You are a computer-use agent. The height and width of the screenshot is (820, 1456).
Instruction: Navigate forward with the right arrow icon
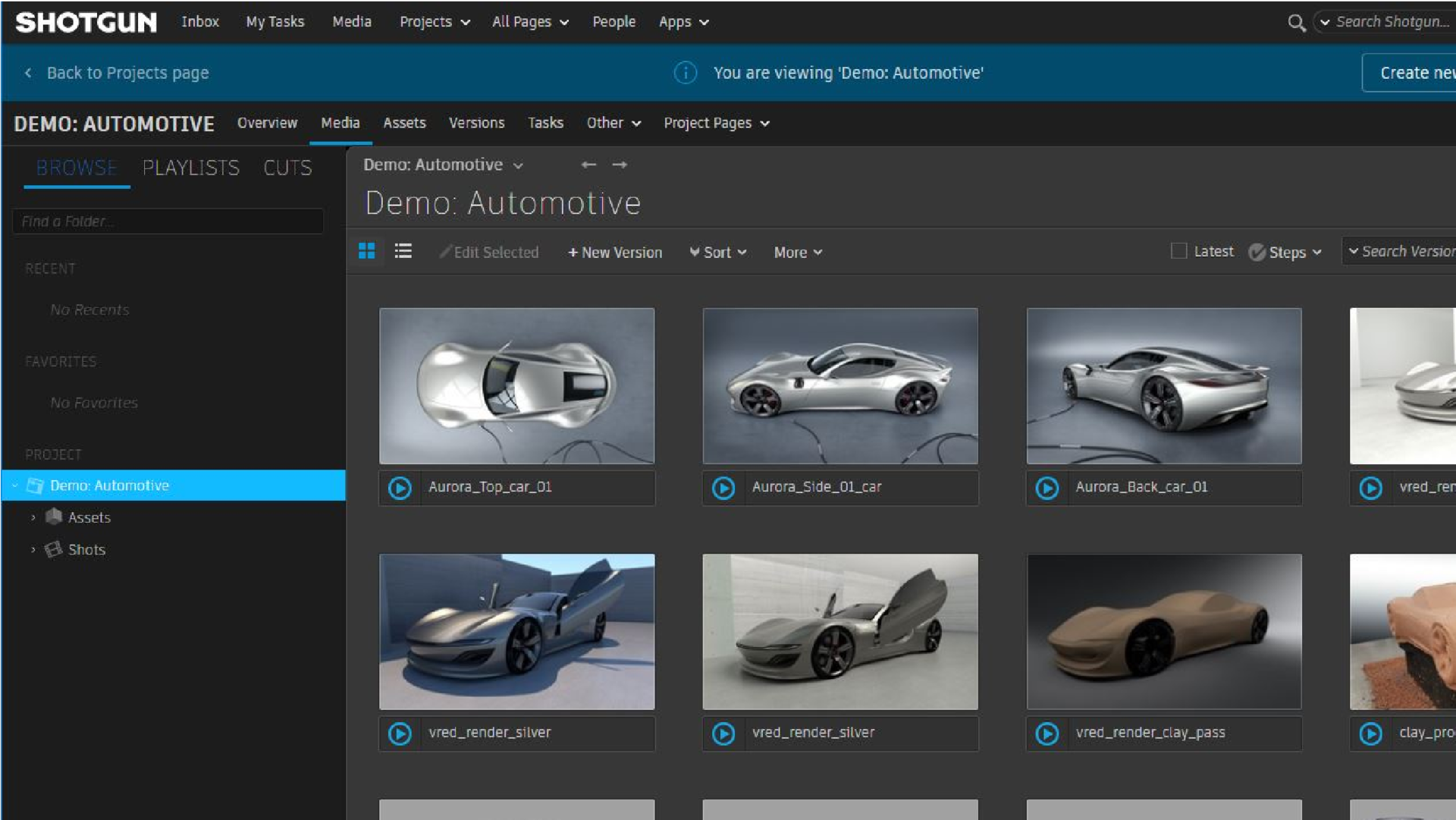[620, 165]
